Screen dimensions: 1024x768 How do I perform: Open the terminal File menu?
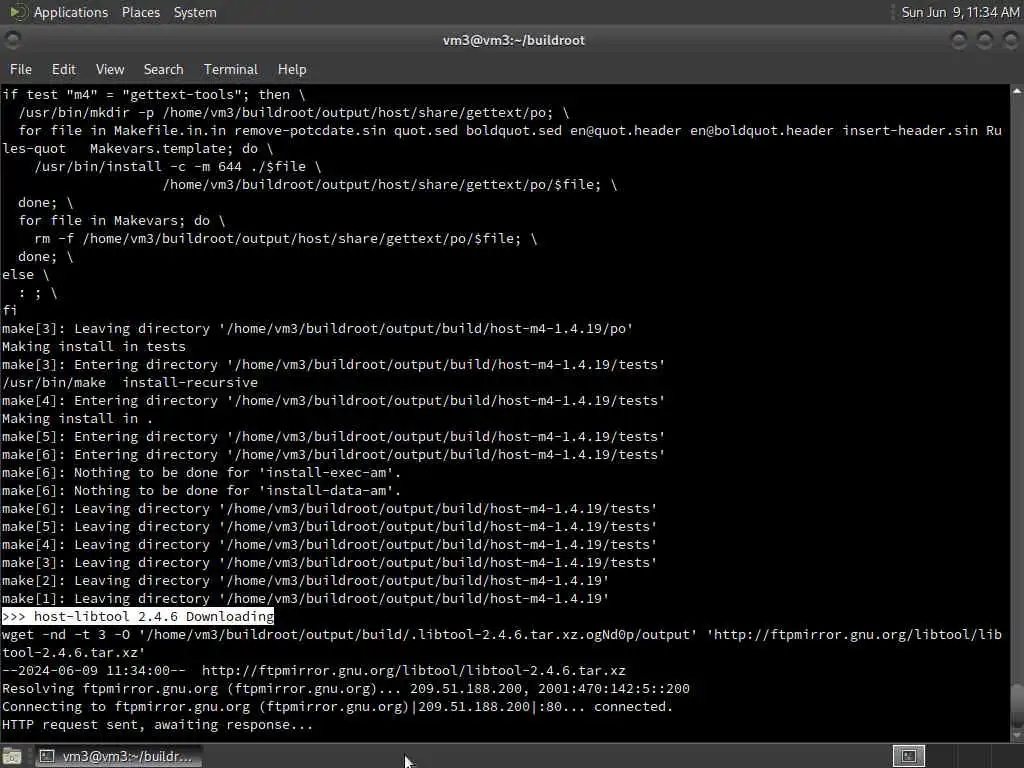pyautogui.click(x=20, y=69)
